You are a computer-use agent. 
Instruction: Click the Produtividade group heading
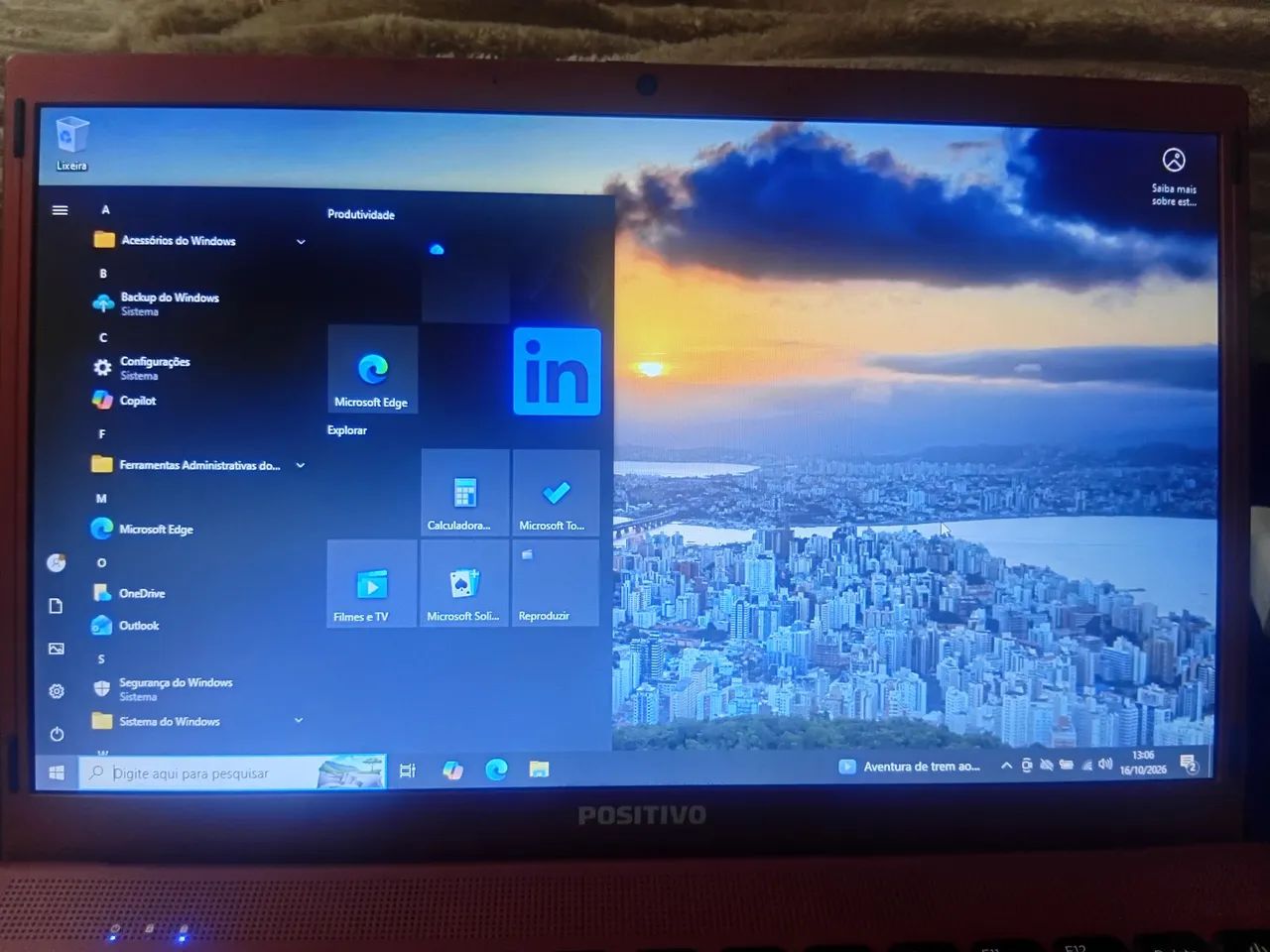tap(361, 214)
